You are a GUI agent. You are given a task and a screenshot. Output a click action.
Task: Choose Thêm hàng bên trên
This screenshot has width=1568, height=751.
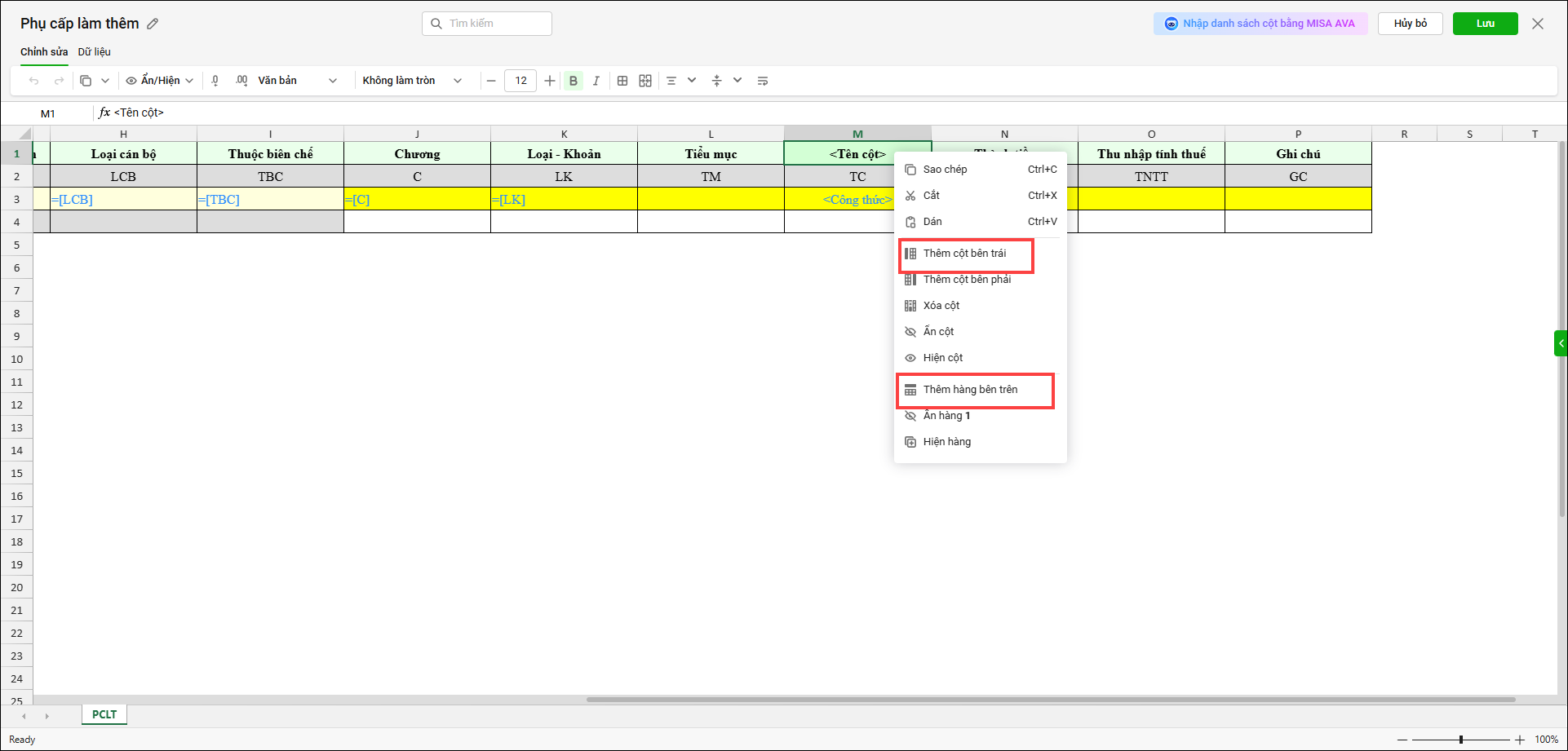click(981, 390)
